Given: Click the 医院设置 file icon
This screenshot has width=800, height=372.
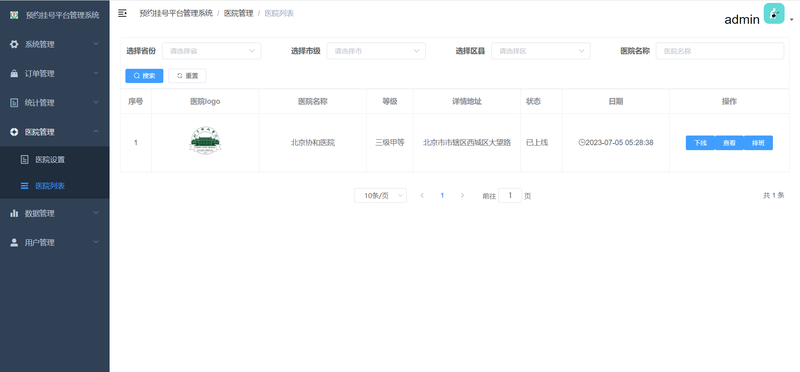Looking at the screenshot, I should tap(24, 160).
